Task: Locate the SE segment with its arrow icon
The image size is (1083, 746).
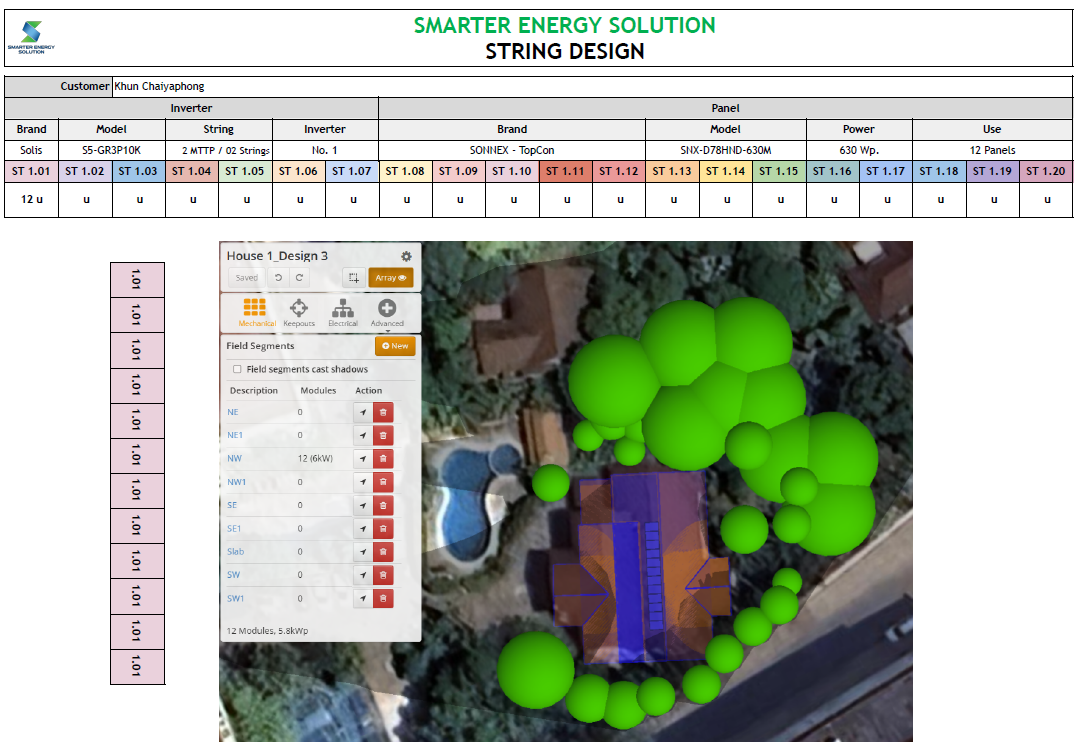Action: (x=363, y=505)
